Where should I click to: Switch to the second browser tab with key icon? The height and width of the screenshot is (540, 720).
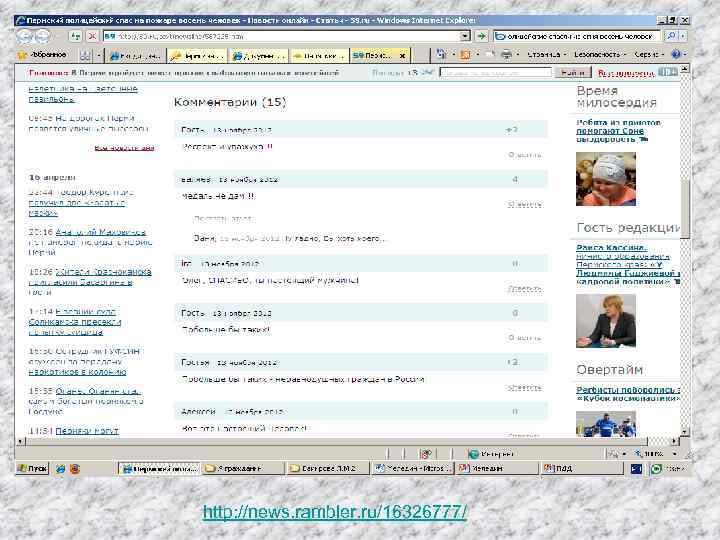[x=197, y=56]
